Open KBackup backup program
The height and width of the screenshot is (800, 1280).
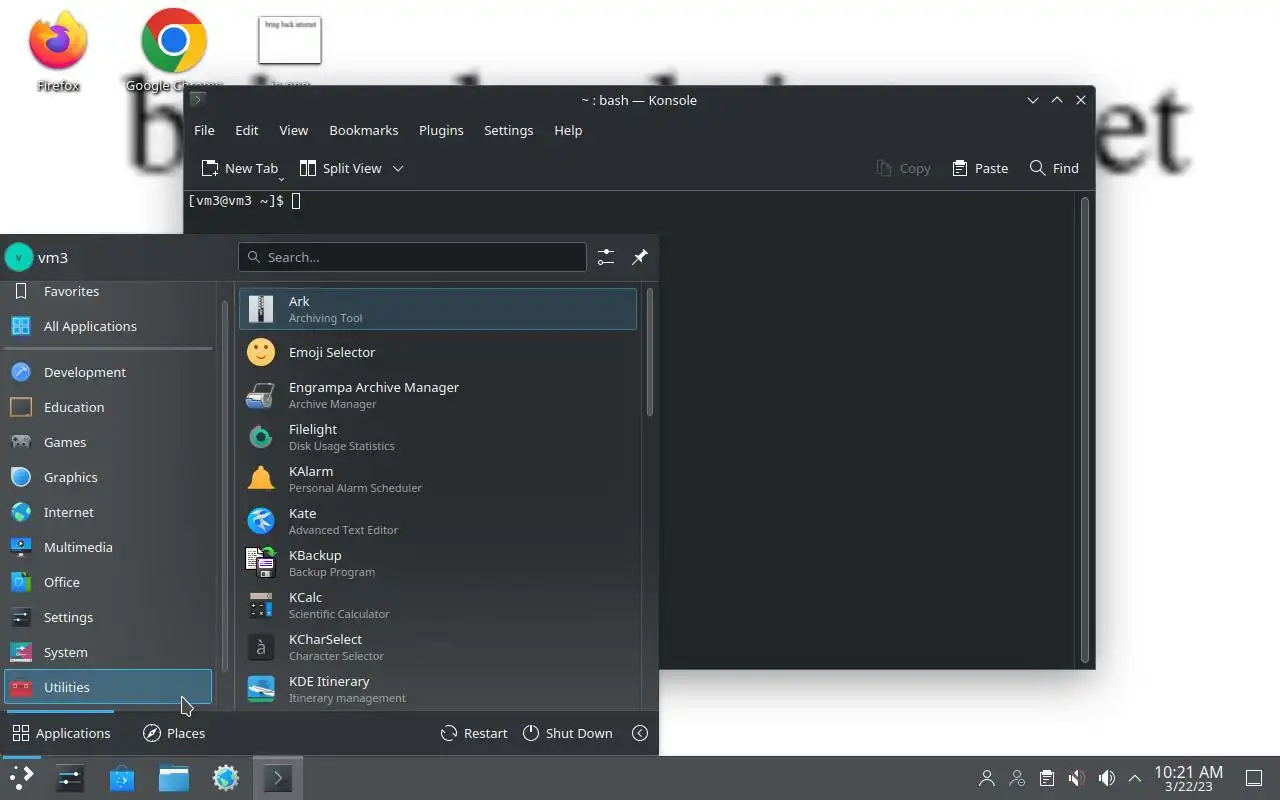[438, 563]
